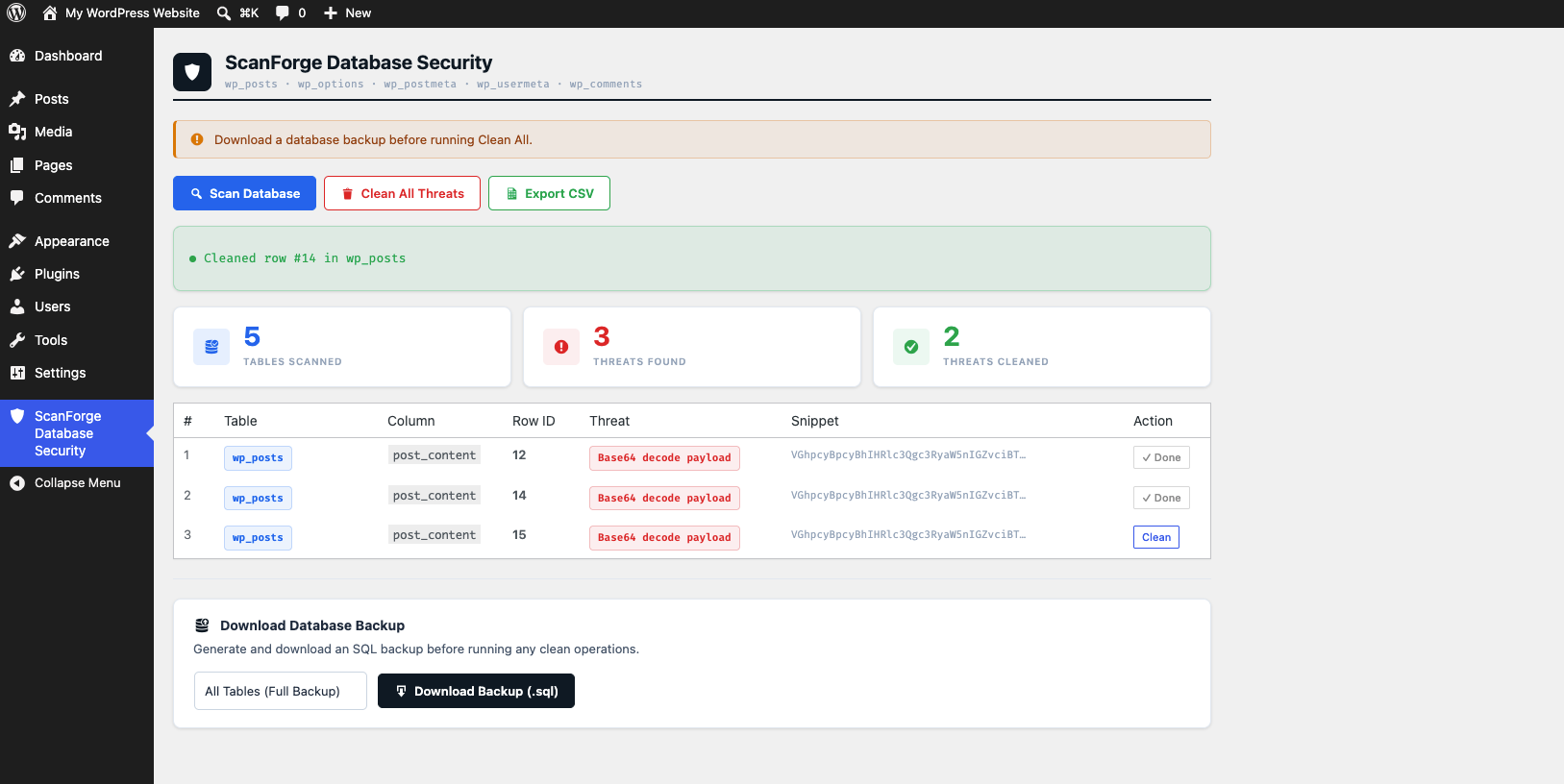Click the backup warning notice text
The image size is (1564, 784).
click(x=373, y=139)
